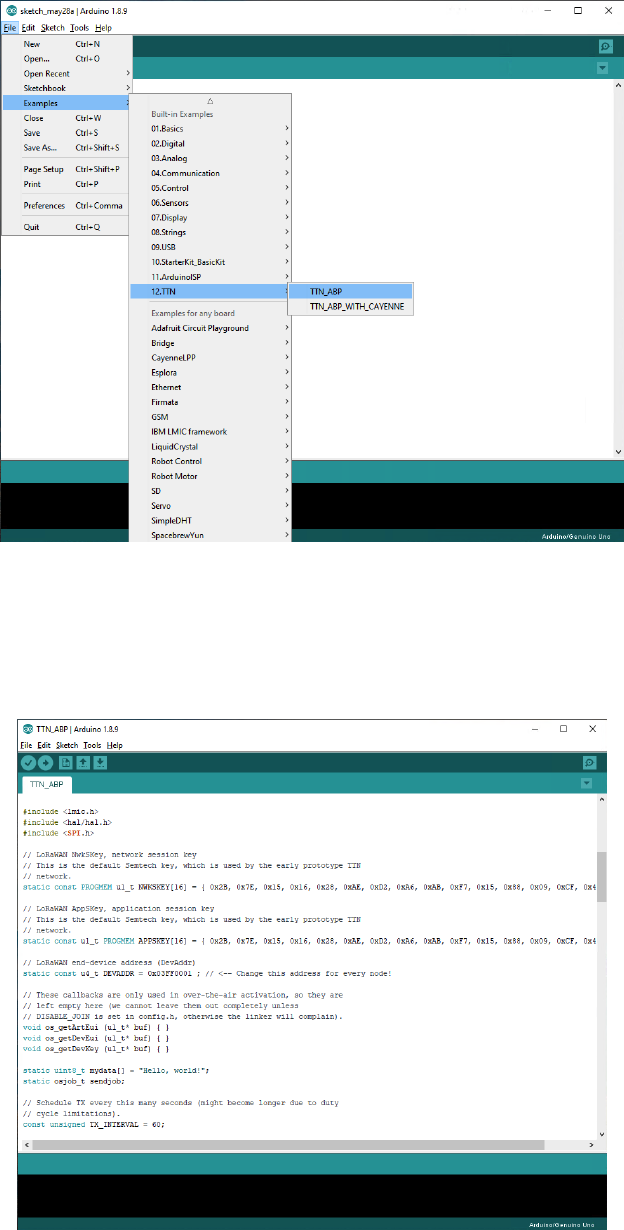Choose New in the File menu
Image resolution: width=624 pixels, height=1230 pixels.
tap(67, 44)
